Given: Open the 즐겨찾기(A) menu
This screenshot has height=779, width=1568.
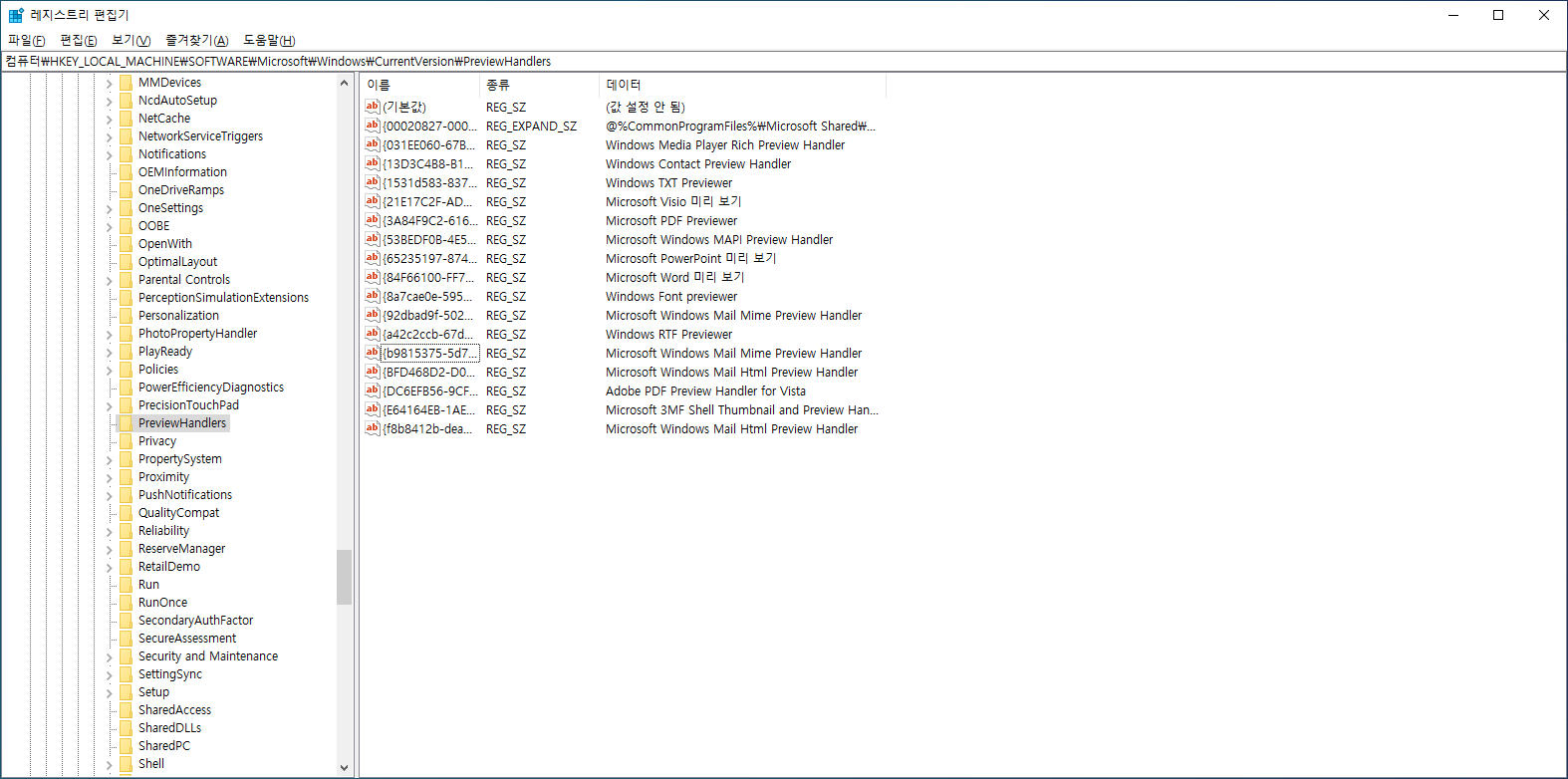Looking at the screenshot, I should click(x=197, y=40).
